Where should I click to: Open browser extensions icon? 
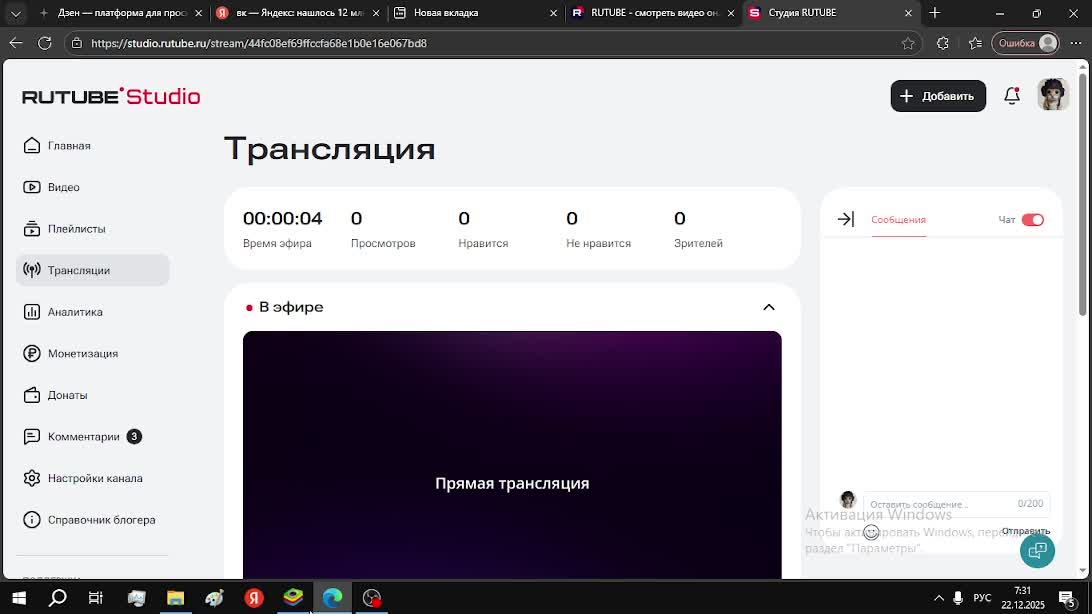942,43
